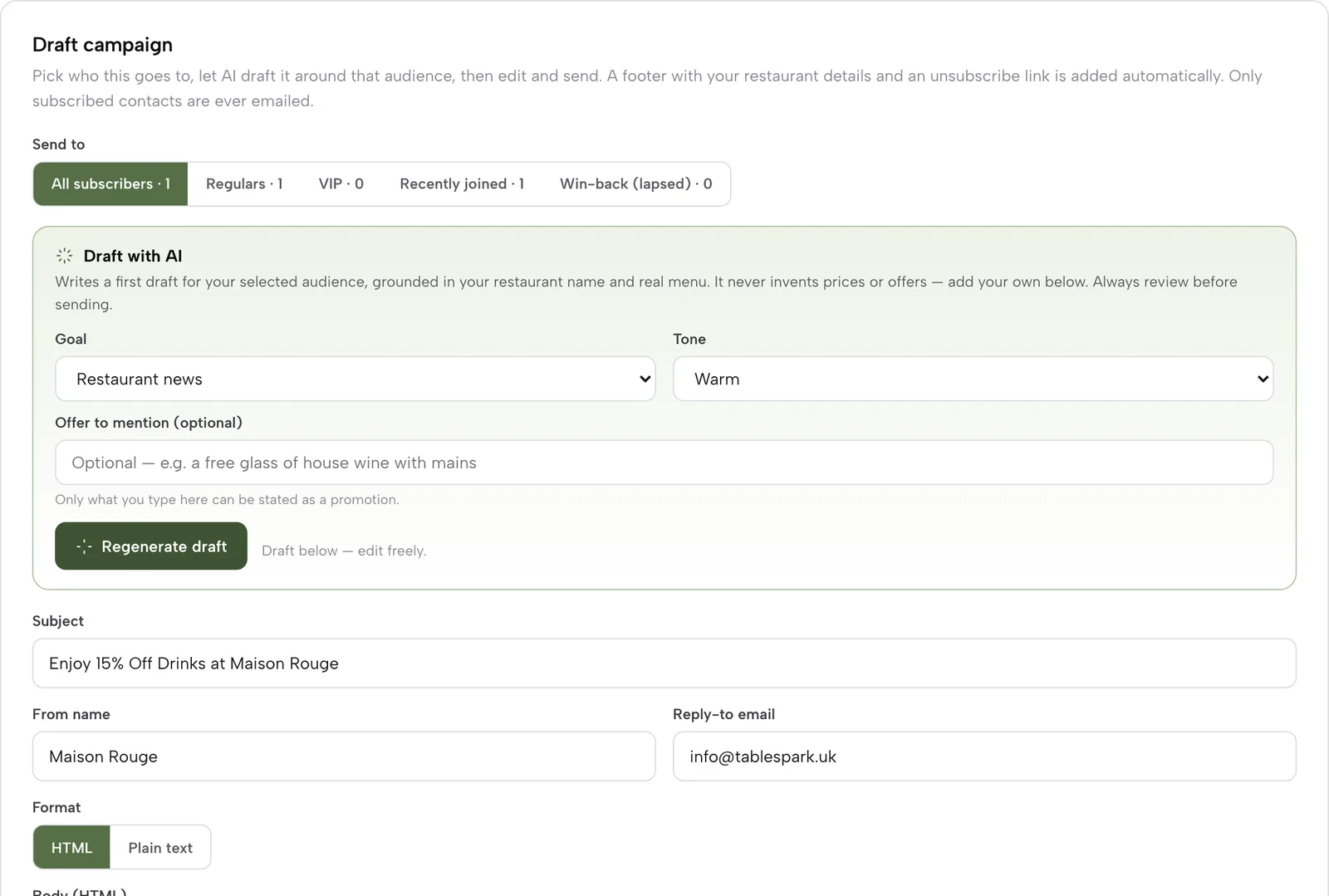Click the 'Draft below — edit freely.' note
The width and height of the screenshot is (1329, 896).
coord(344,551)
